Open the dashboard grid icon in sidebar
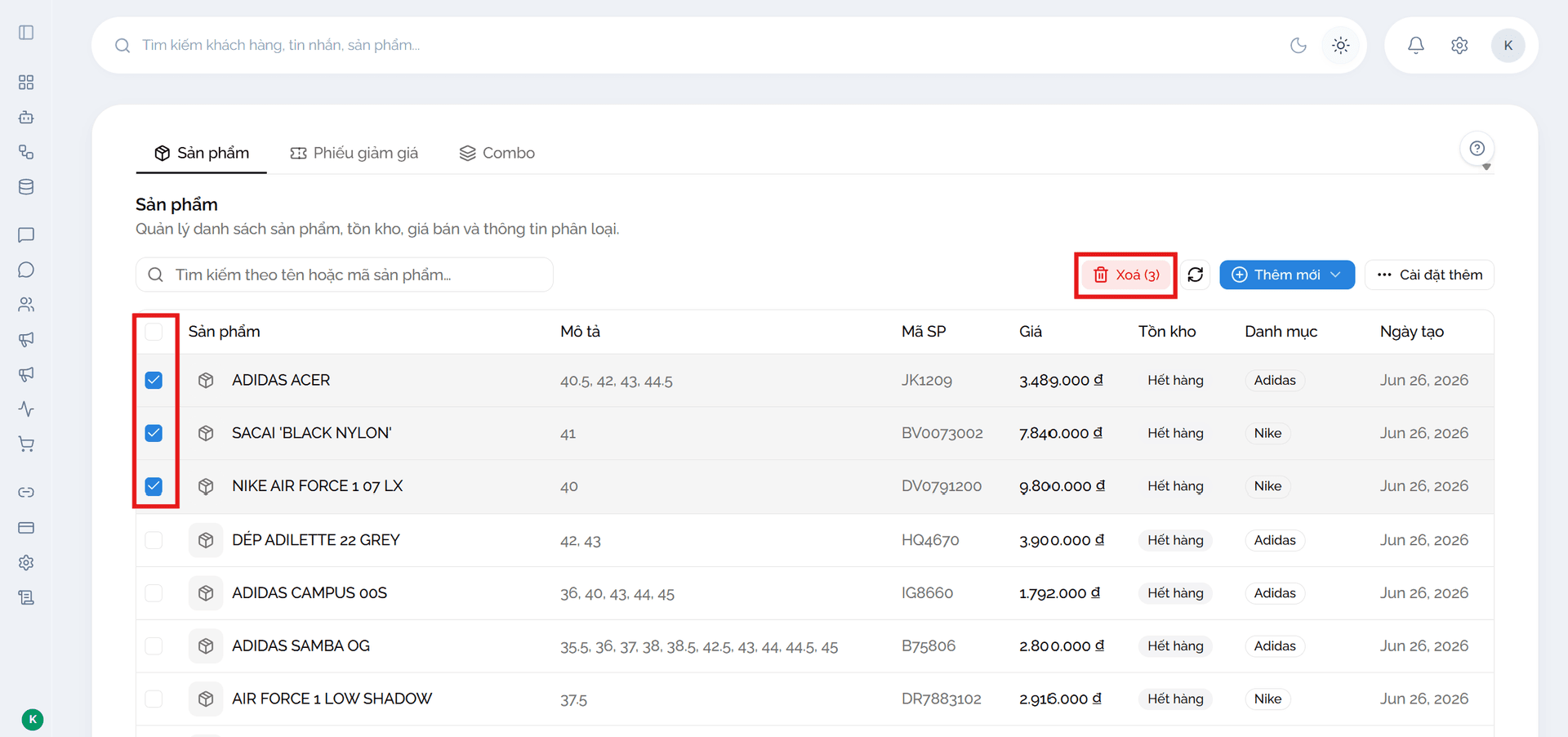The height and width of the screenshot is (737, 1568). (x=26, y=83)
